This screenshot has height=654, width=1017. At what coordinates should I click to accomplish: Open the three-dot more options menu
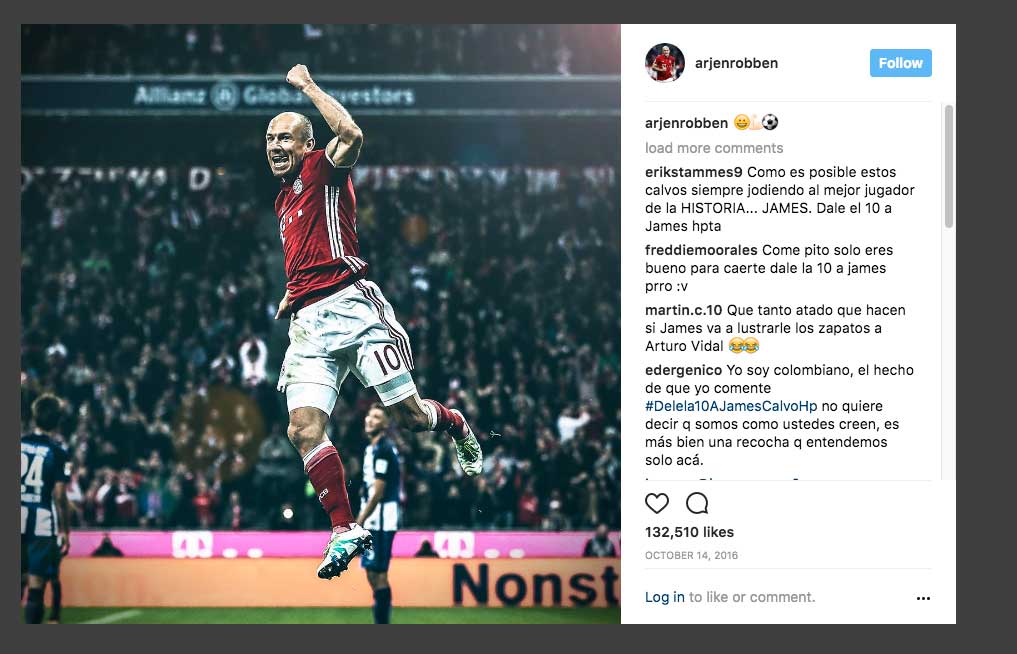pyautogui.click(x=923, y=598)
